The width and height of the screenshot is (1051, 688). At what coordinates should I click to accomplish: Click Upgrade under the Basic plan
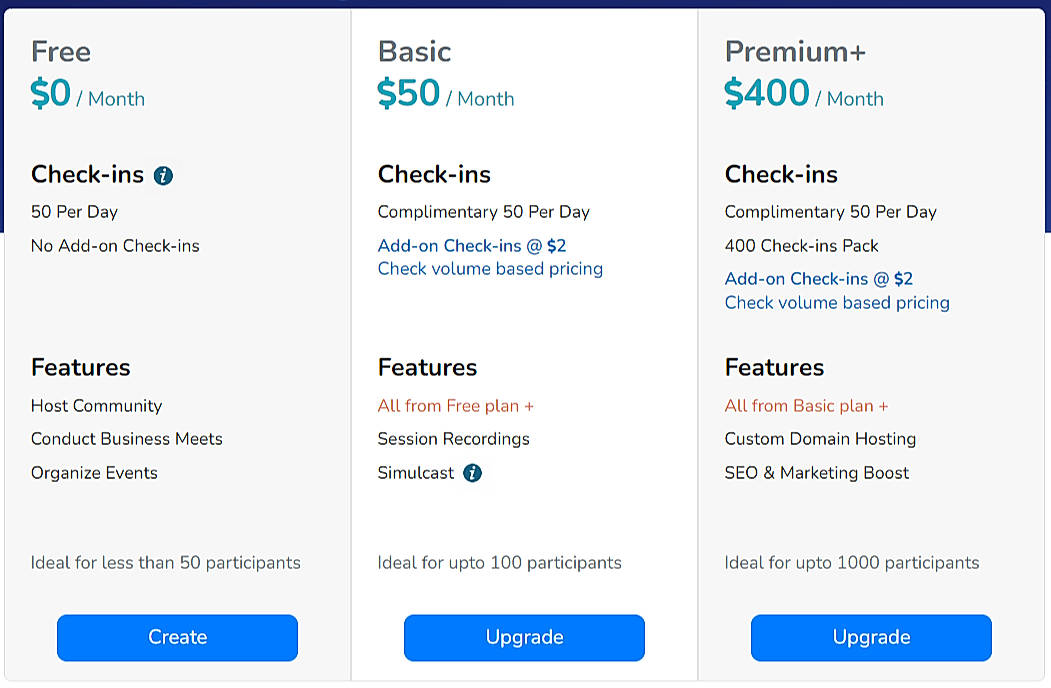coord(524,637)
